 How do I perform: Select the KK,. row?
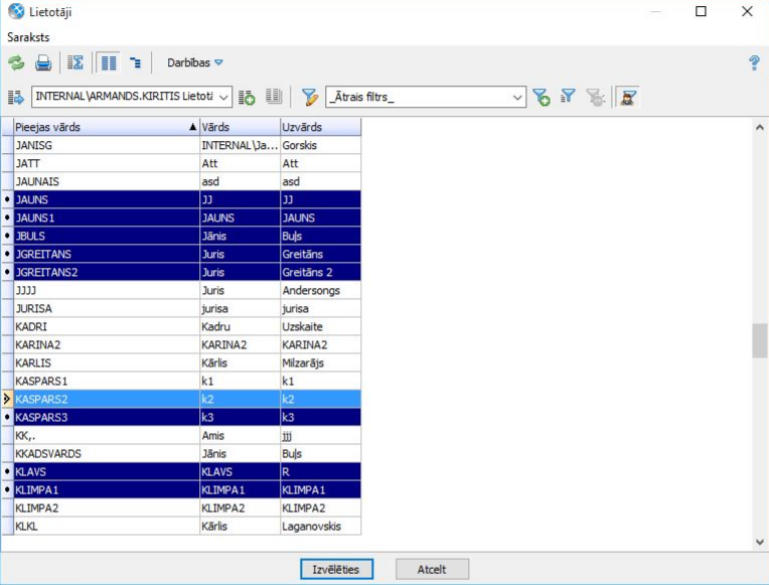pos(187,435)
